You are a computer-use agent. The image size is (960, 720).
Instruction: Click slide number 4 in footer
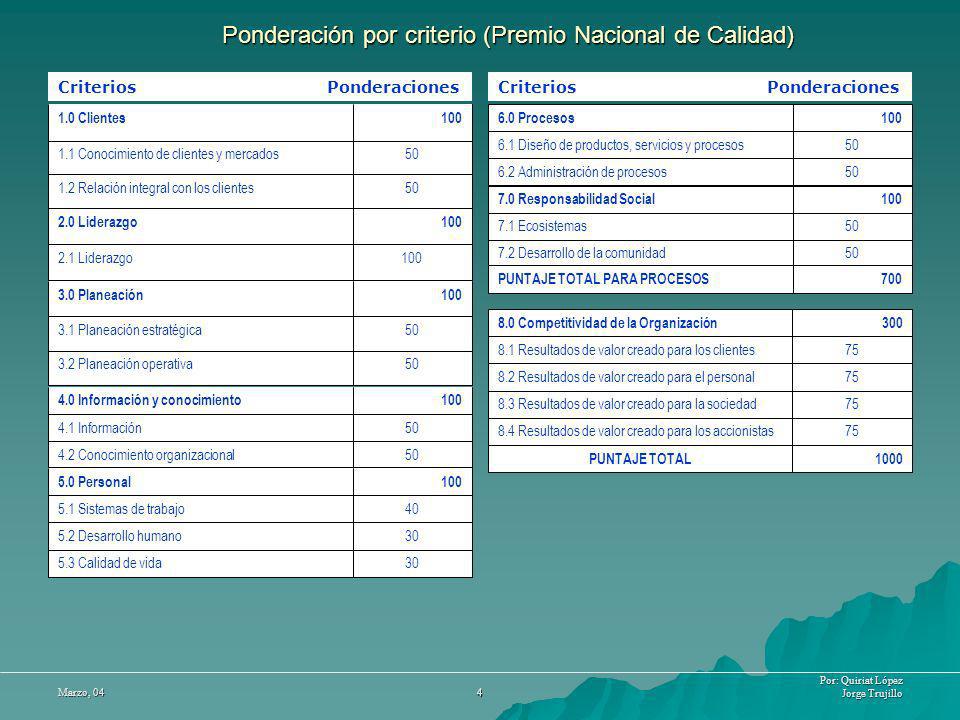click(479, 692)
